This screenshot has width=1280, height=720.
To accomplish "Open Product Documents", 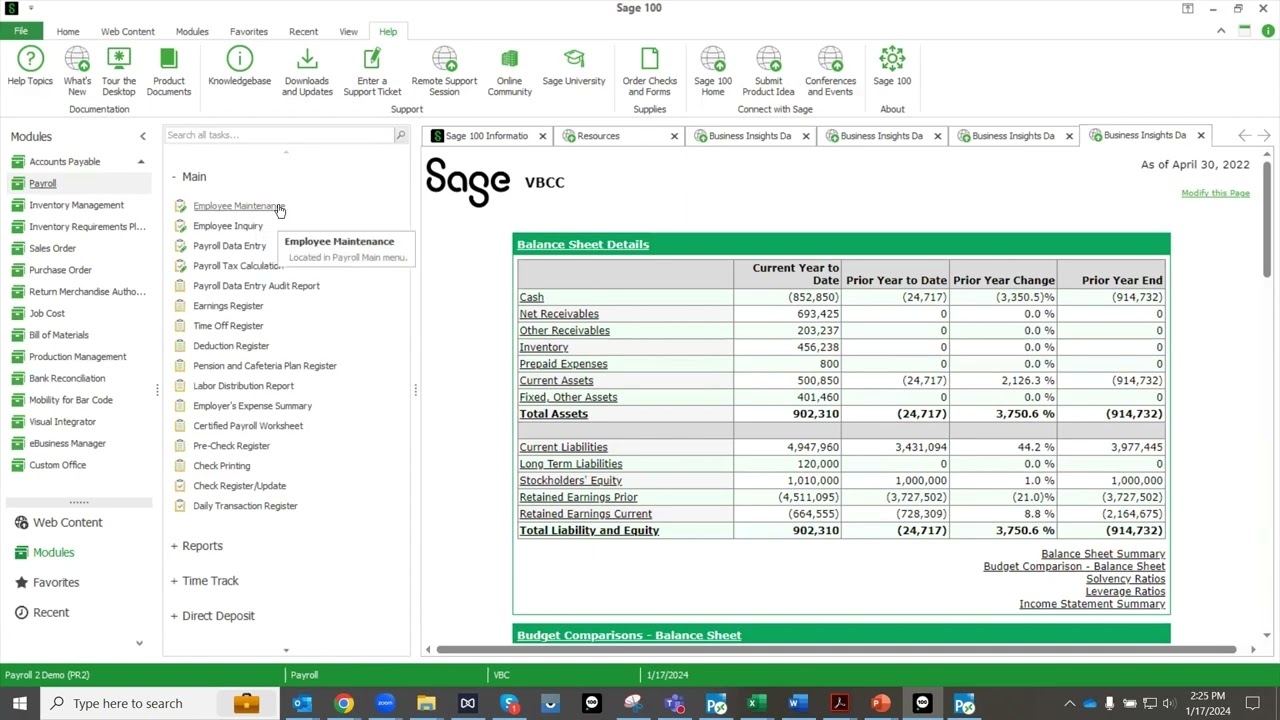I will [168, 71].
